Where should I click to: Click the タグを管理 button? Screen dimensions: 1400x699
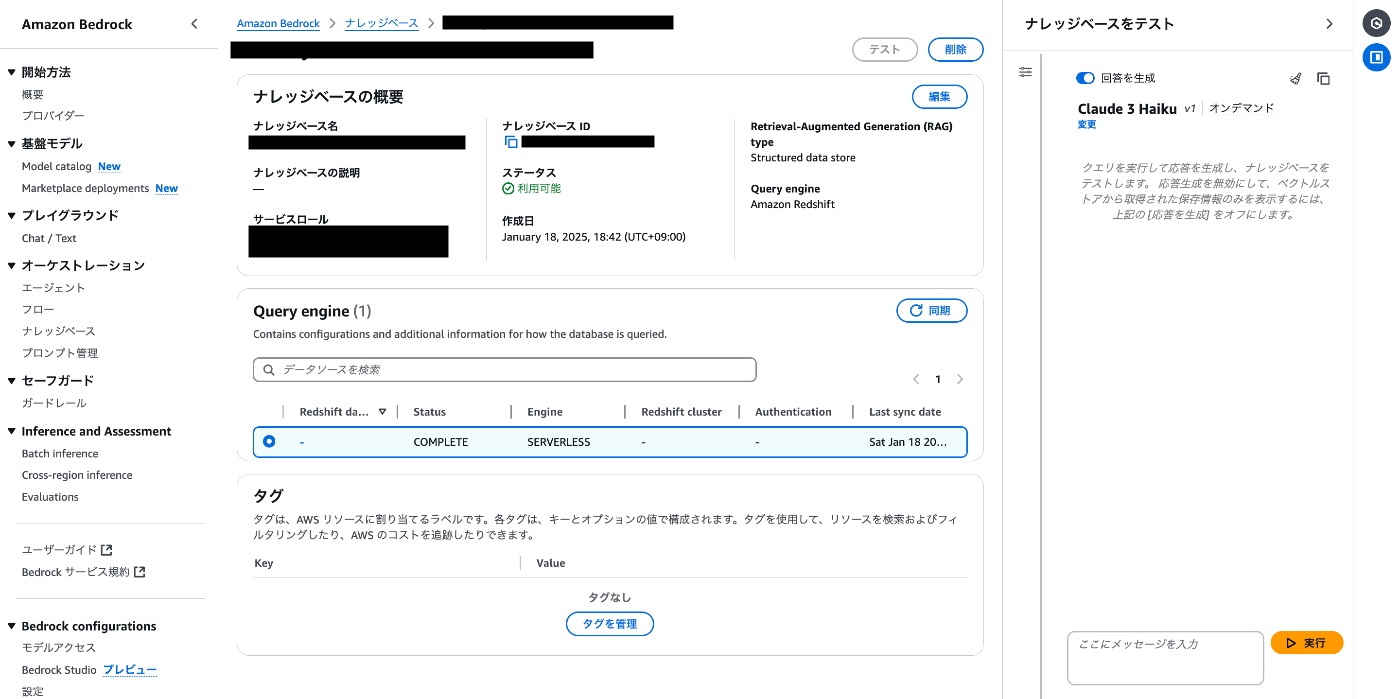point(610,624)
